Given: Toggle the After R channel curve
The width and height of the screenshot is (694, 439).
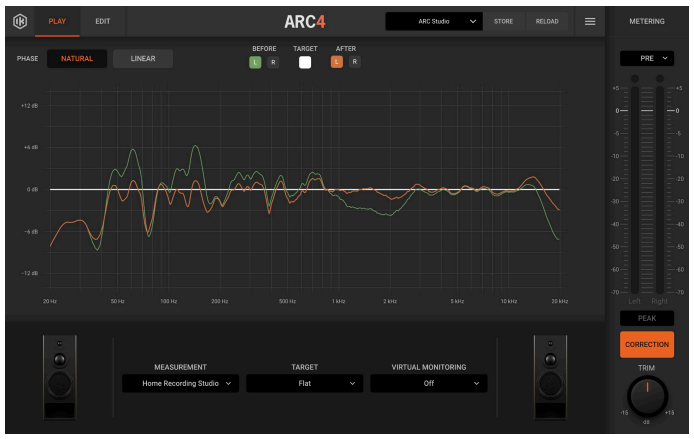Looking at the screenshot, I should click(355, 62).
